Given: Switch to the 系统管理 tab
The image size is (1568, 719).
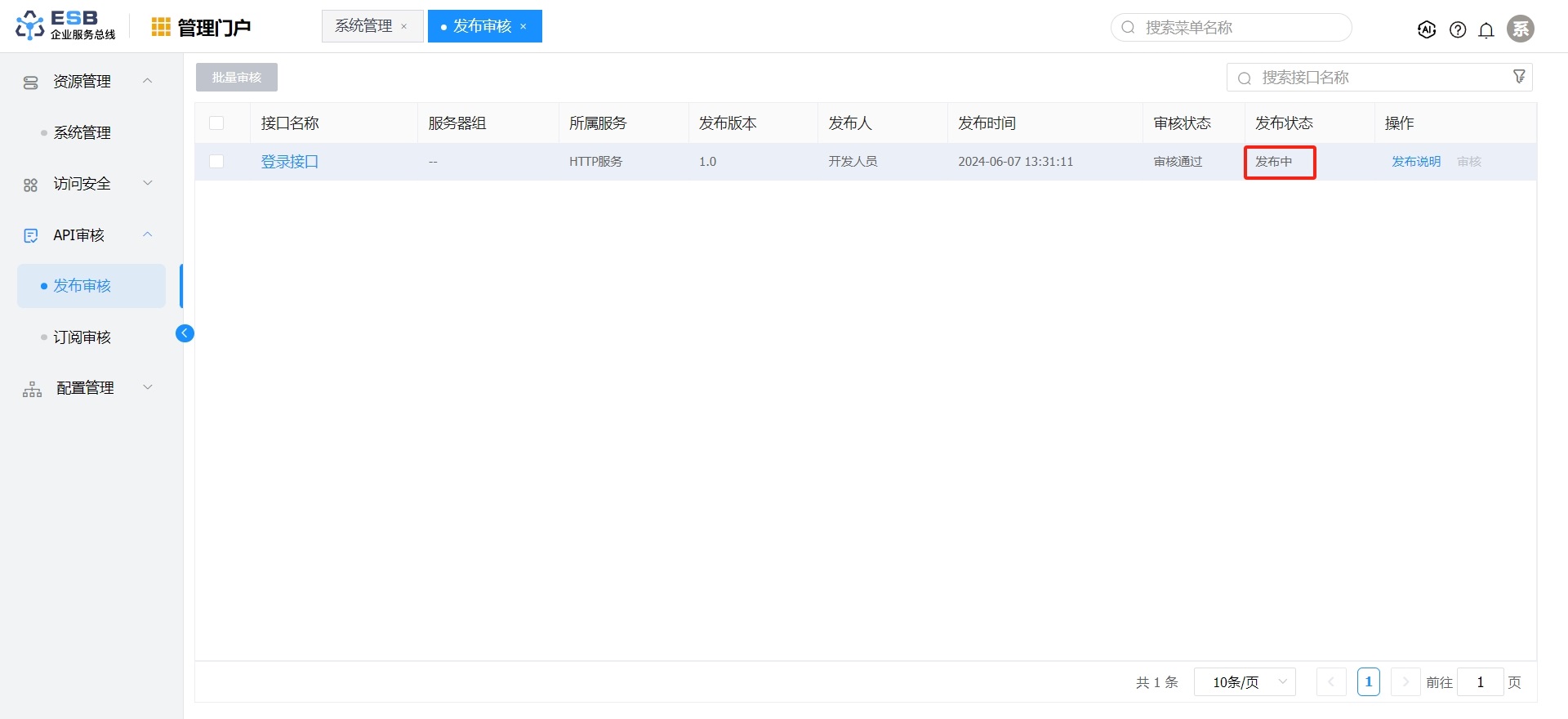Looking at the screenshot, I should click(x=363, y=26).
